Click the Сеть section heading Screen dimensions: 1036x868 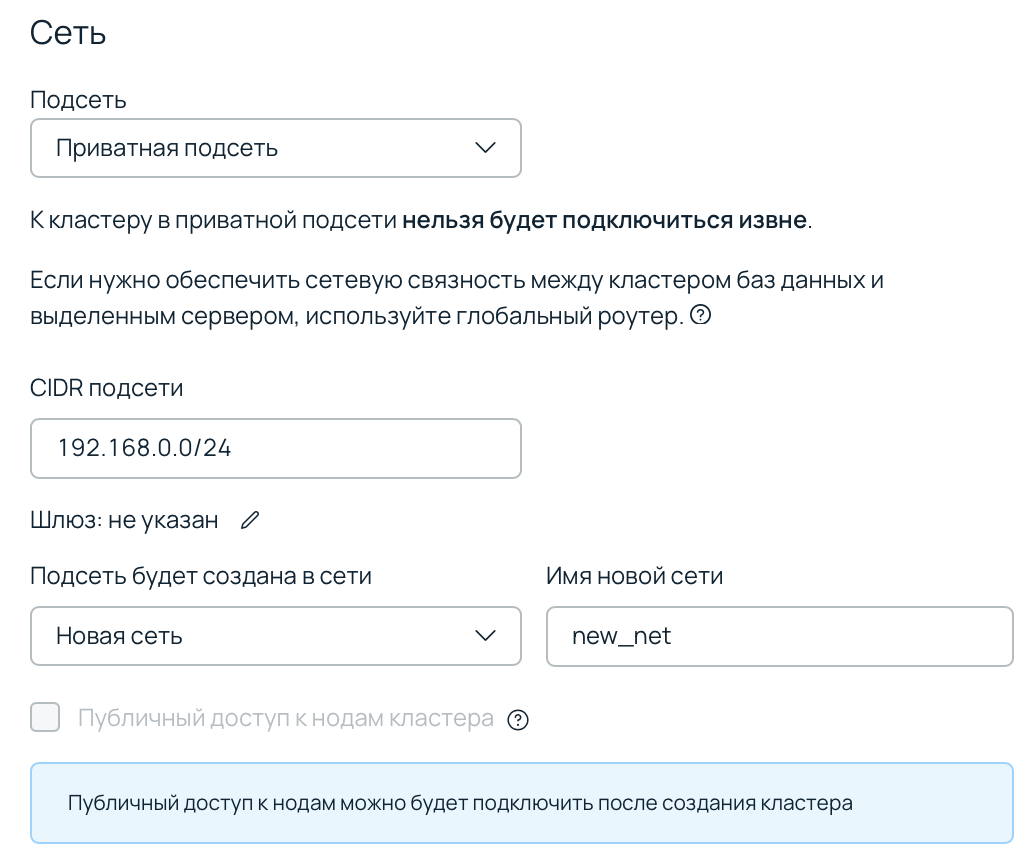coord(67,31)
